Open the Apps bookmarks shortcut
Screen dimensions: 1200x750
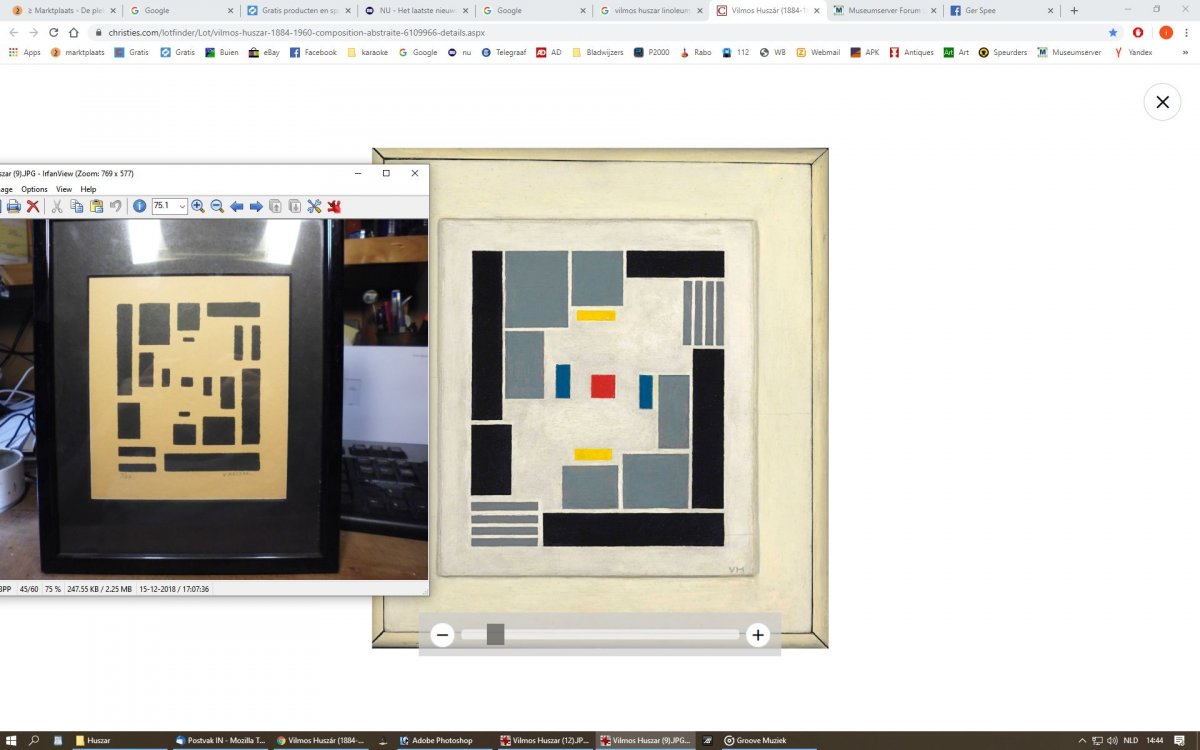tap(25, 52)
